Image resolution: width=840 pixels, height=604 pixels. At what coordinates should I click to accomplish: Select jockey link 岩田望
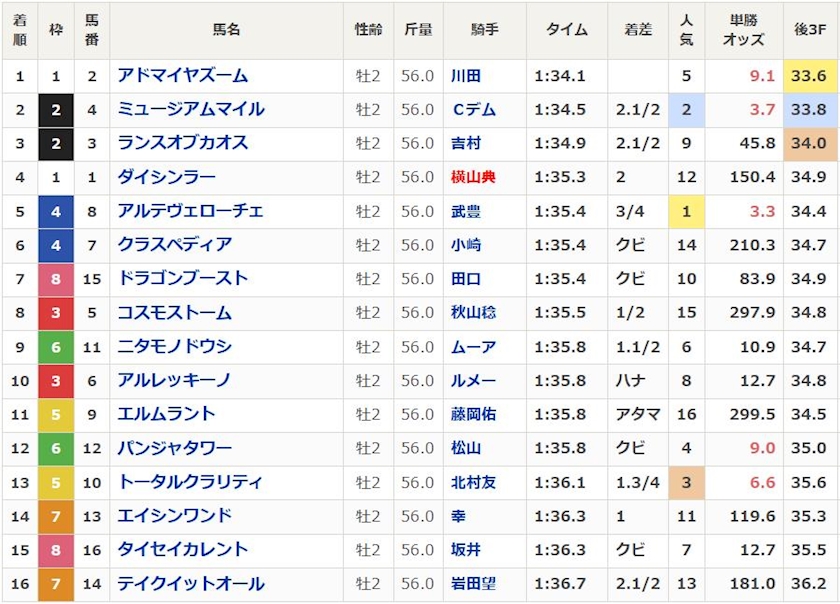(473, 584)
